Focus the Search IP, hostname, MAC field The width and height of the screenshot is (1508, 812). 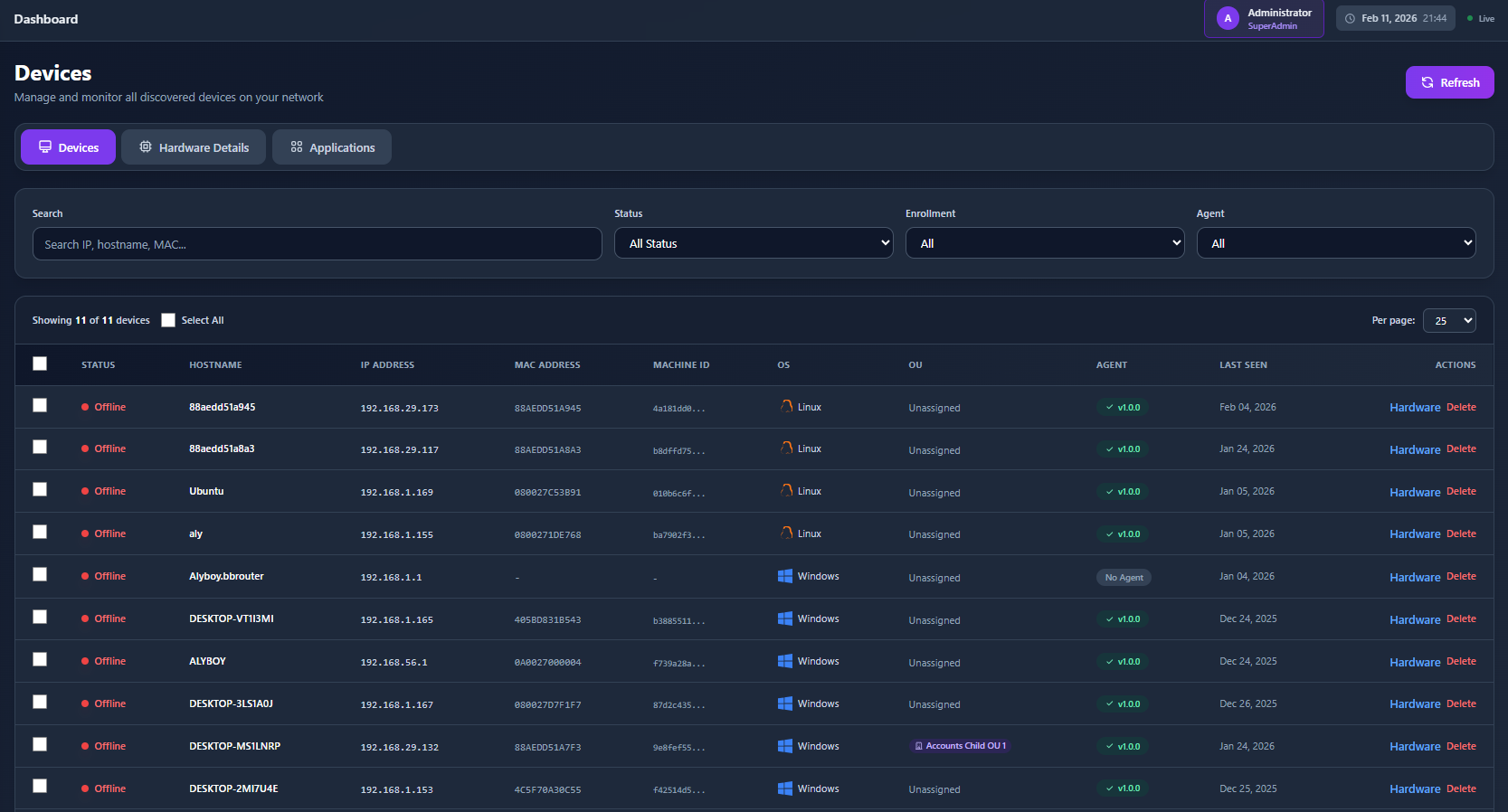(317, 244)
